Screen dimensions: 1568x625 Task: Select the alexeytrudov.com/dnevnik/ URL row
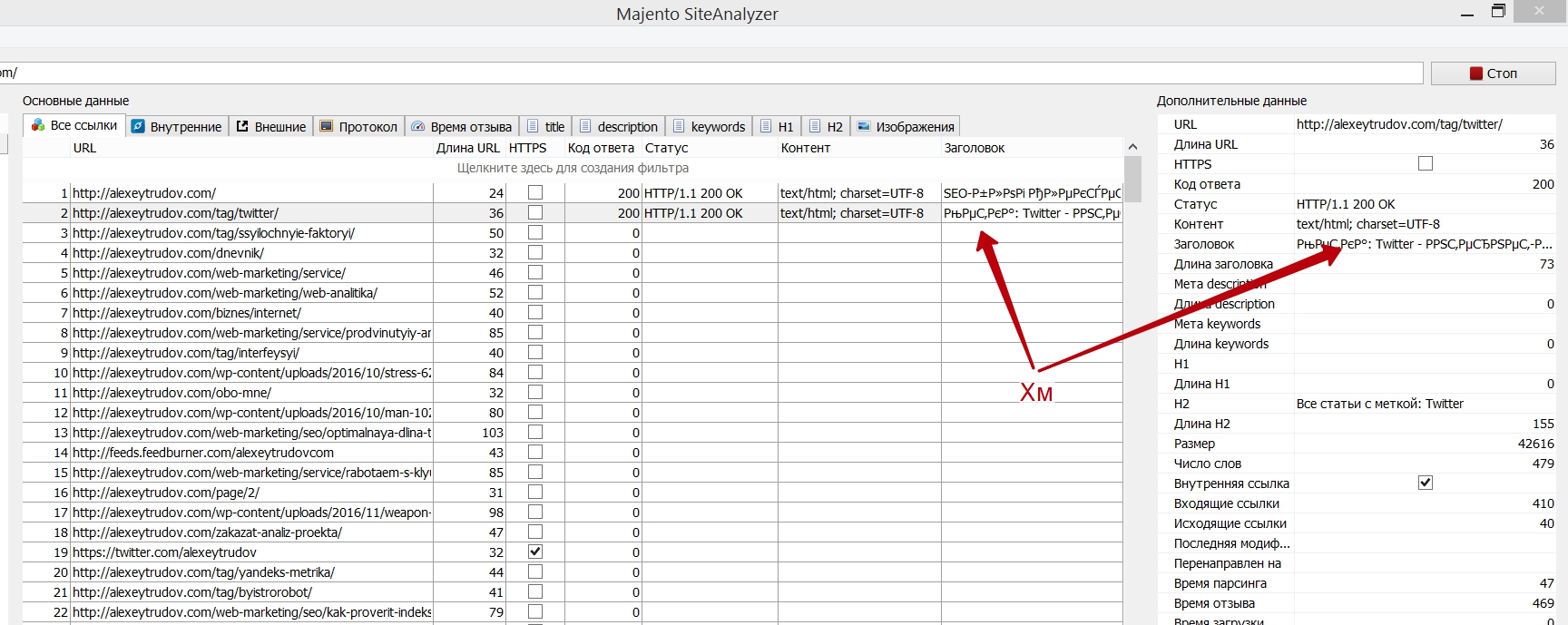[x=168, y=253]
